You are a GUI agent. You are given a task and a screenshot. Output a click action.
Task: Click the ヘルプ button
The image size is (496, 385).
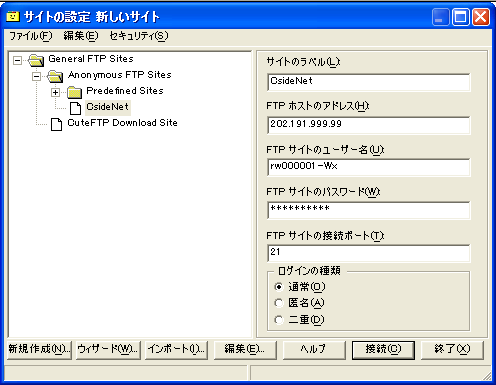(314, 350)
